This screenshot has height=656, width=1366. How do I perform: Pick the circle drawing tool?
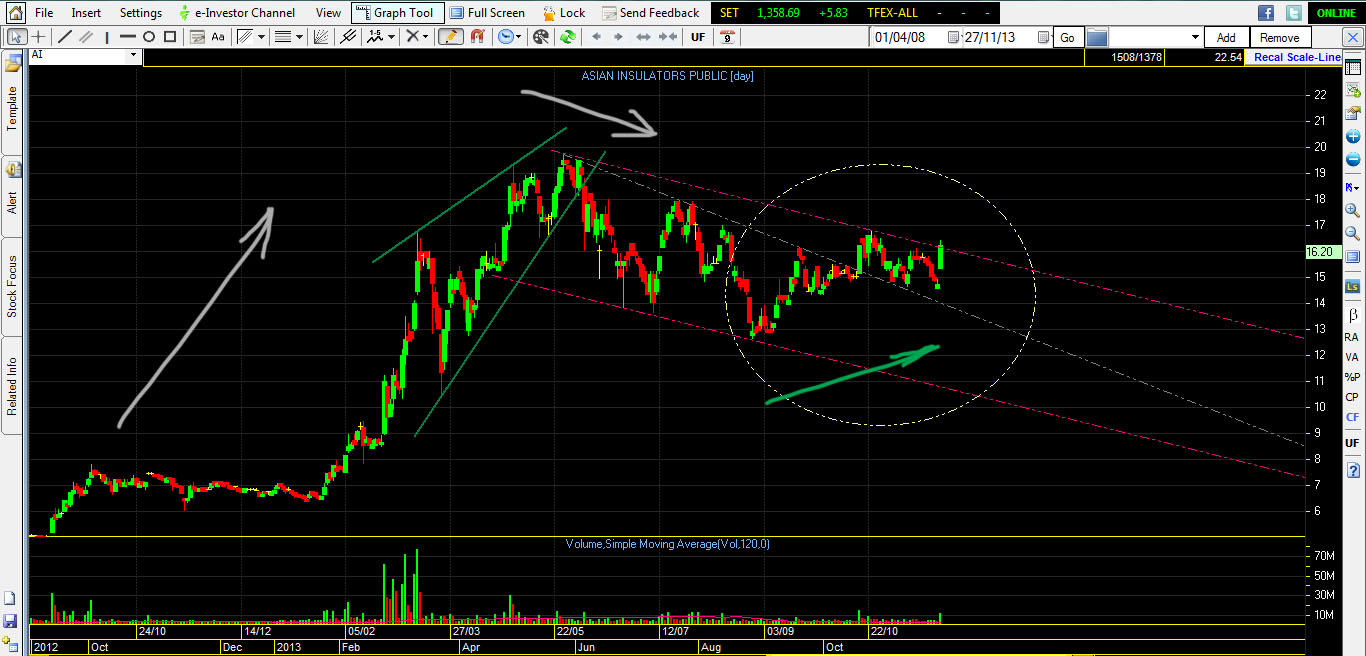(149, 36)
